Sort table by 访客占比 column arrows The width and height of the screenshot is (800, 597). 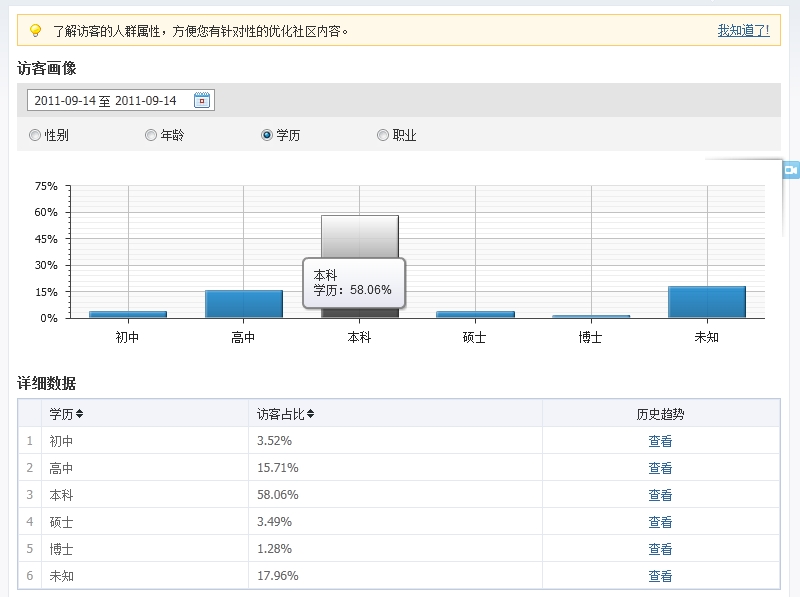(x=310, y=414)
